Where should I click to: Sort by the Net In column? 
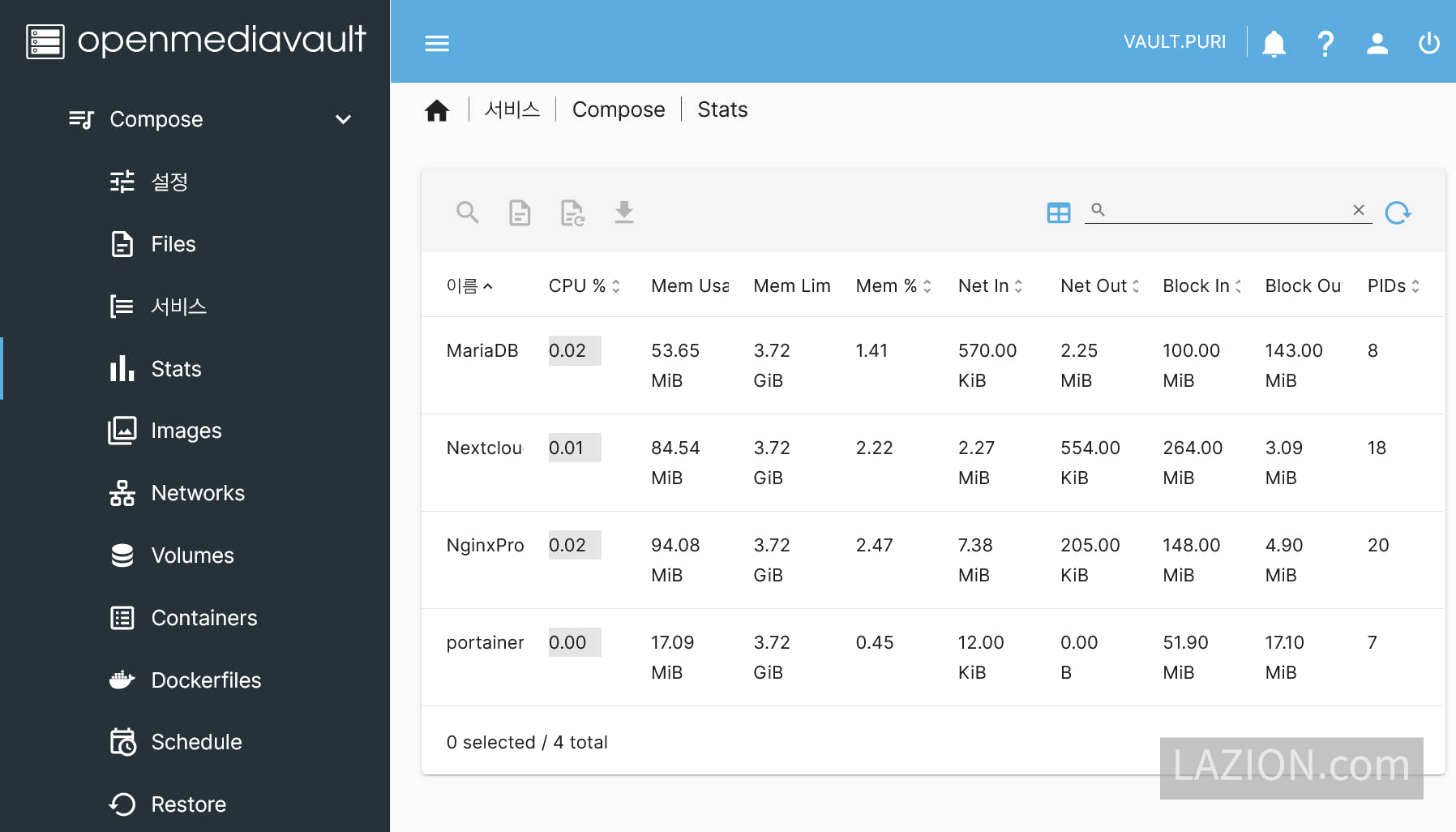pyautogui.click(x=991, y=285)
